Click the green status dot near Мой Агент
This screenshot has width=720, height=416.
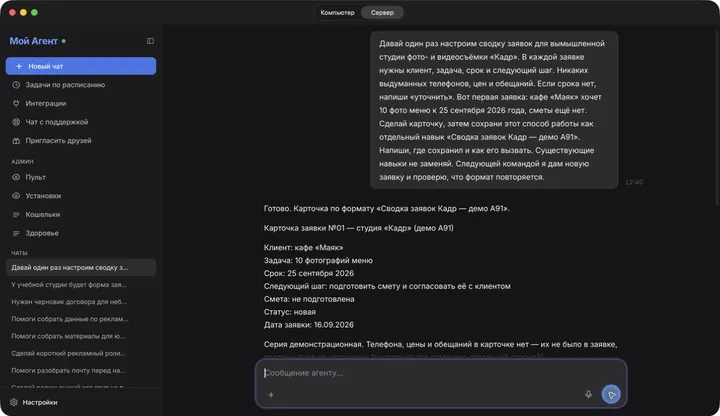coord(64,41)
